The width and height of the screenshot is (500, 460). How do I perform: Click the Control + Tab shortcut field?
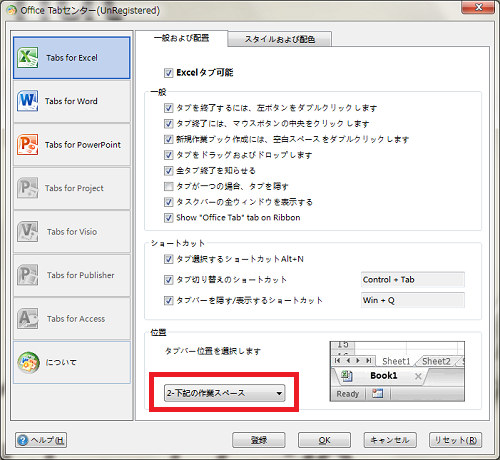coord(413,280)
